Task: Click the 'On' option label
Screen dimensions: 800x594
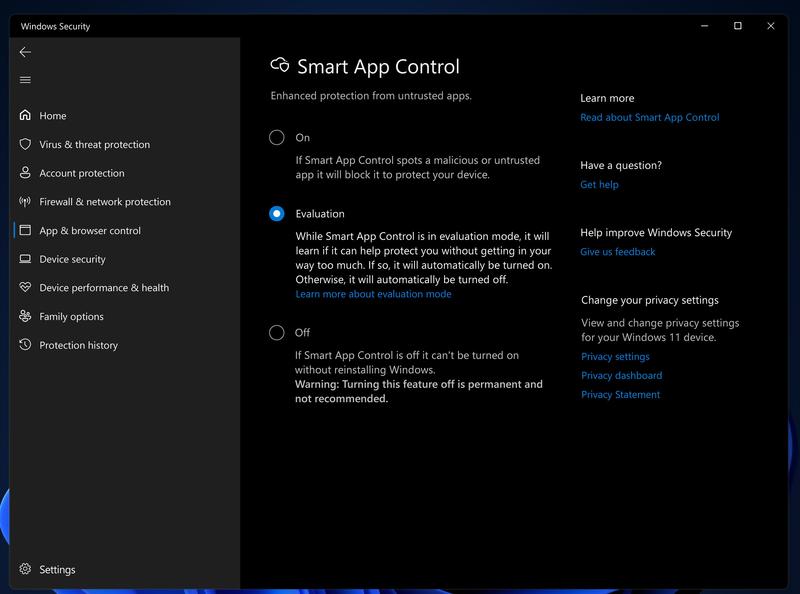Action: (302, 138)
